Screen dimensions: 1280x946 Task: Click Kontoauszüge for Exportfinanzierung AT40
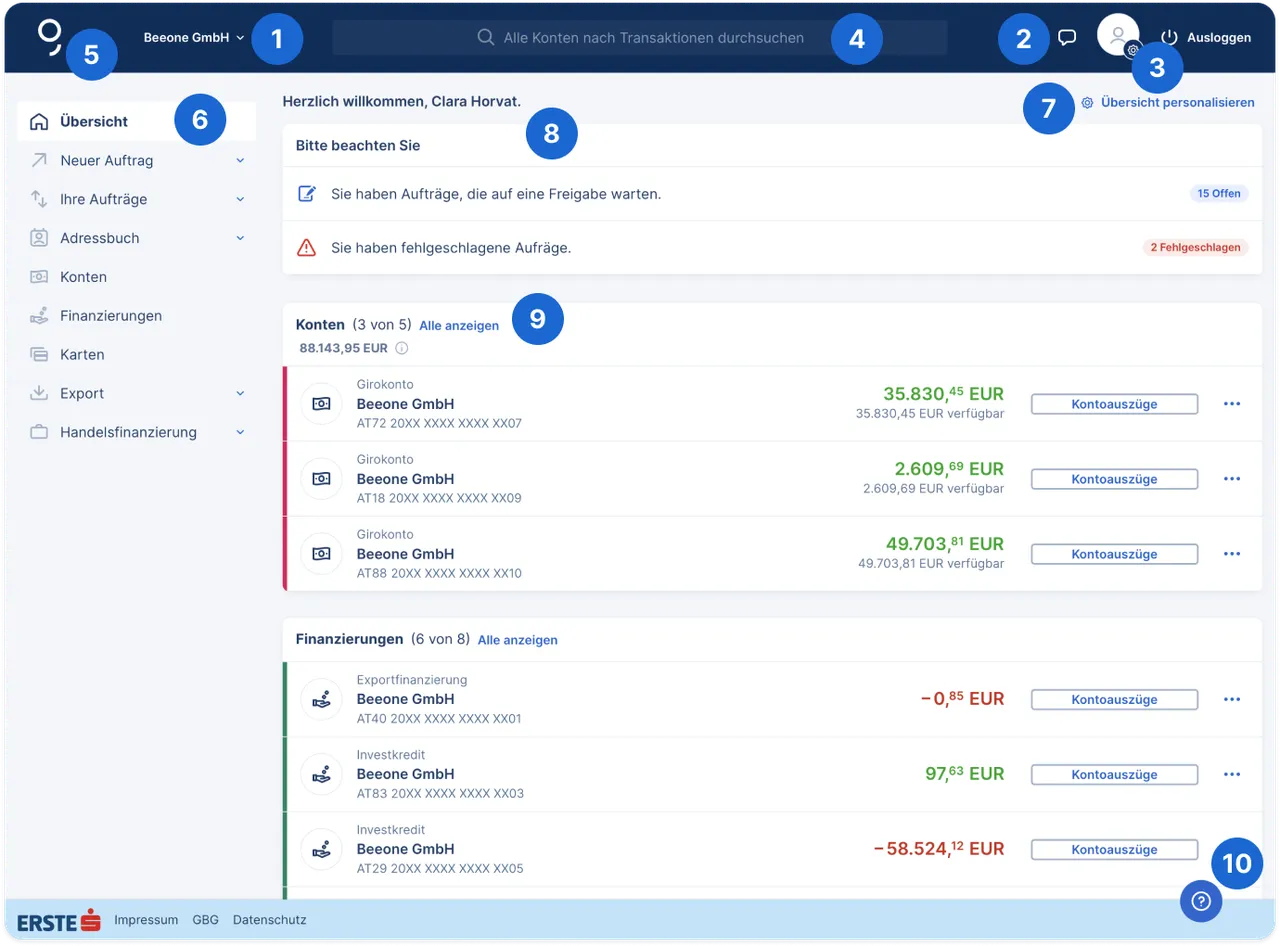click(1114, 699)
